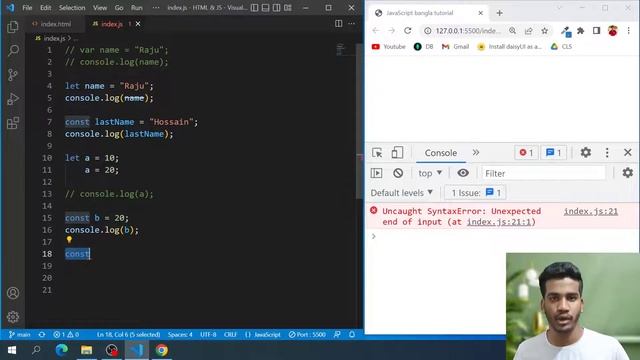Open editor More Actions ellipsis
640x360 pixels.
tap(351, 24)
